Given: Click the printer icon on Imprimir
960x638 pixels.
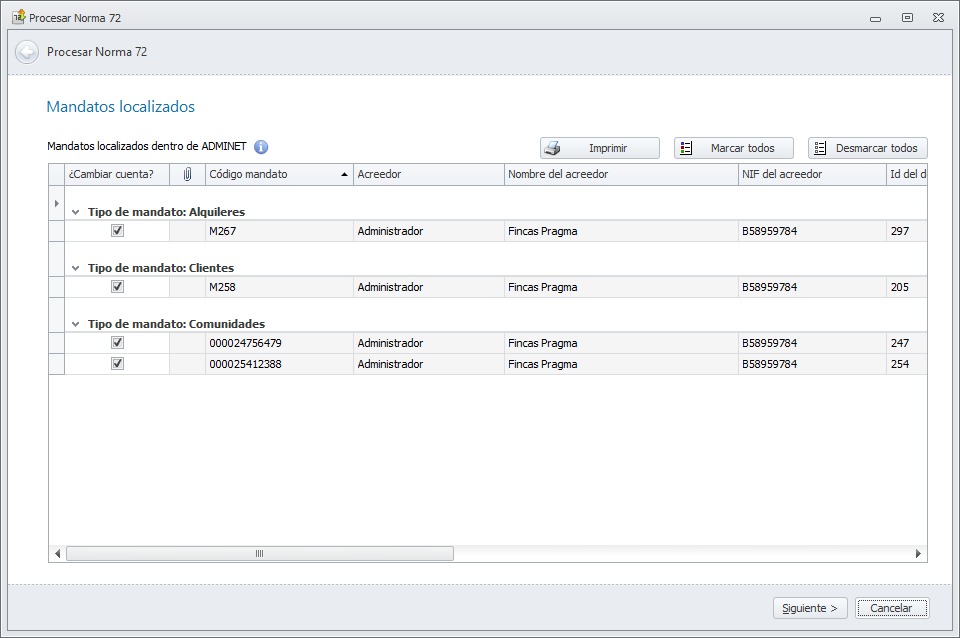Looking at the screenshot, I should click(552, 148).
